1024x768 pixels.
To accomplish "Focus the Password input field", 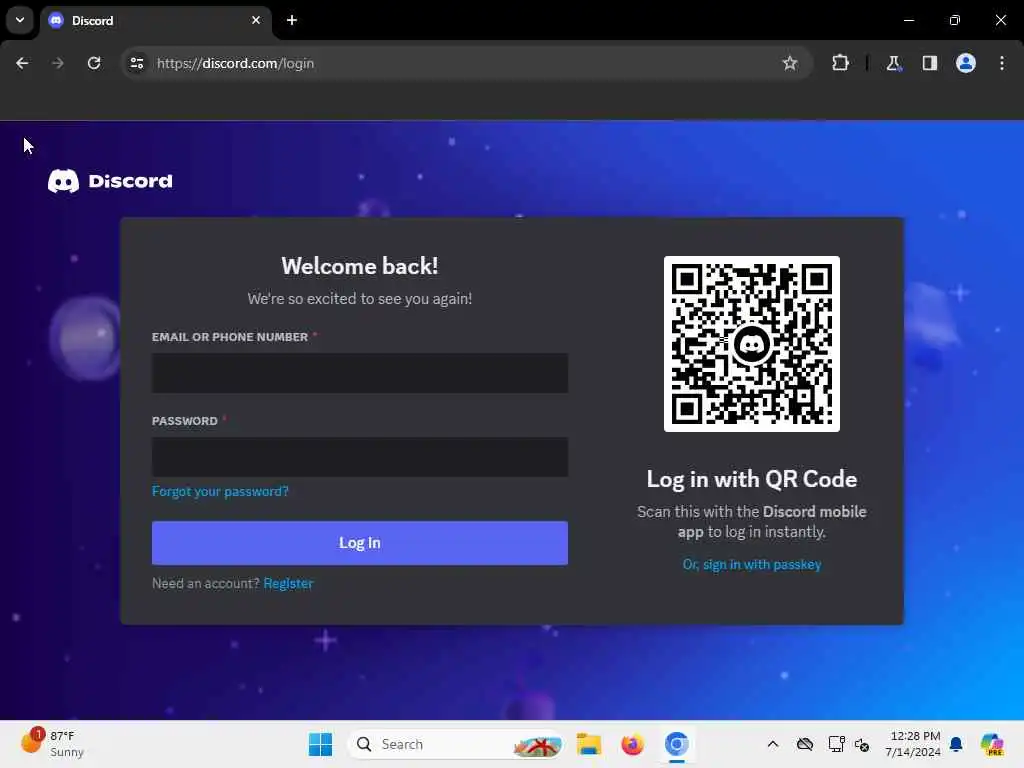I will click(x=360, y=457).
